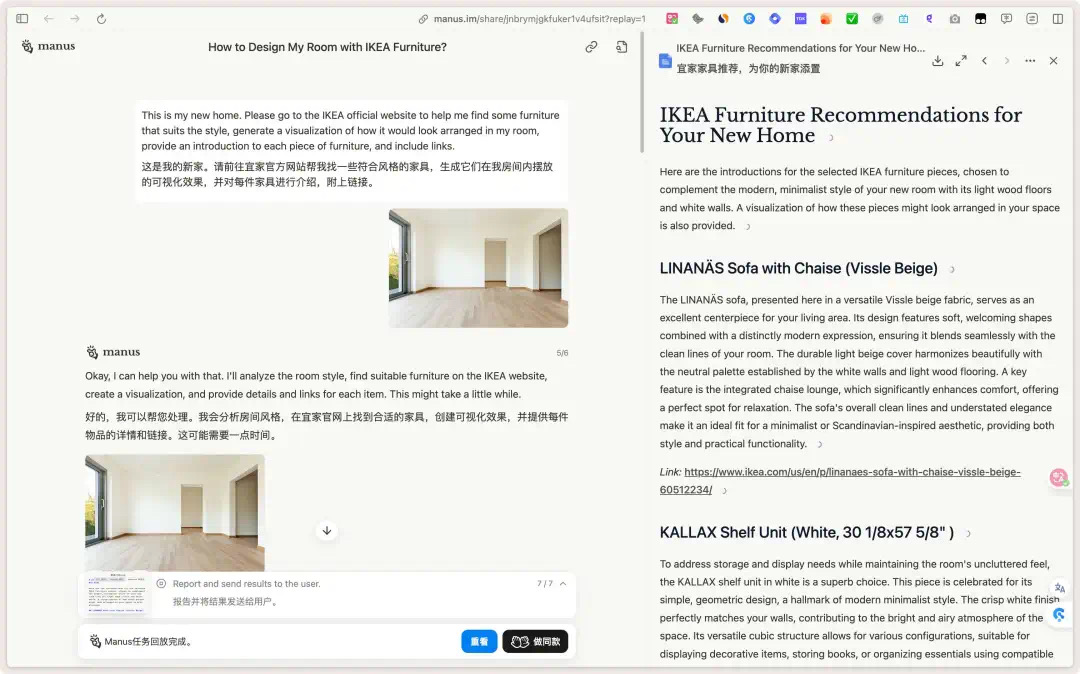1080x674 pixels.
Task: Expand the document panel to full screen
Action: click(x=961, y=61)
